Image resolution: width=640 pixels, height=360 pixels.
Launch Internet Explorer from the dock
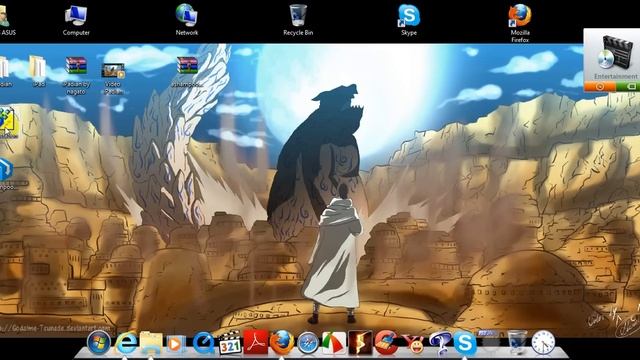[x=126, y=343]
